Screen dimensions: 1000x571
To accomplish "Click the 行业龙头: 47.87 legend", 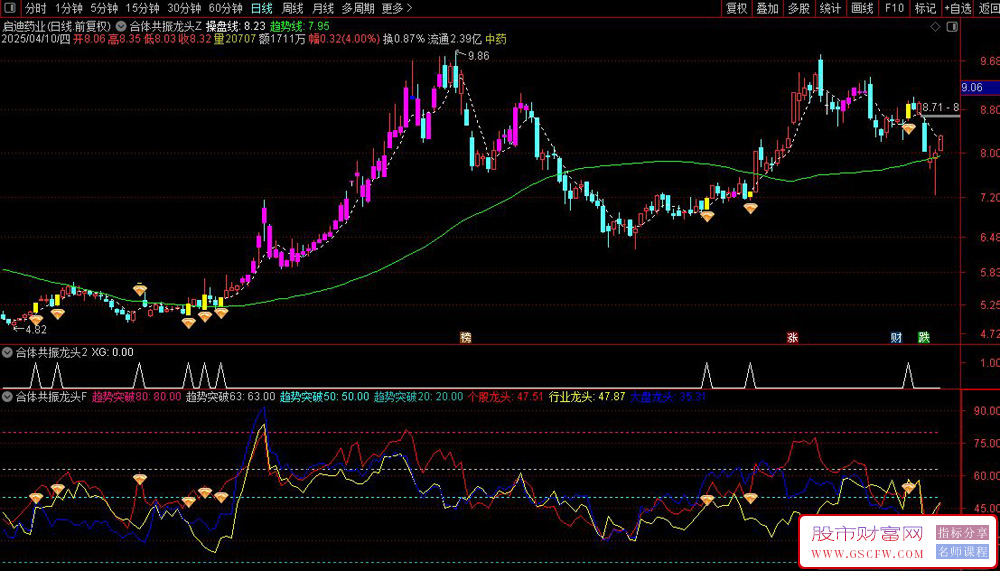I will coord(587,396).
